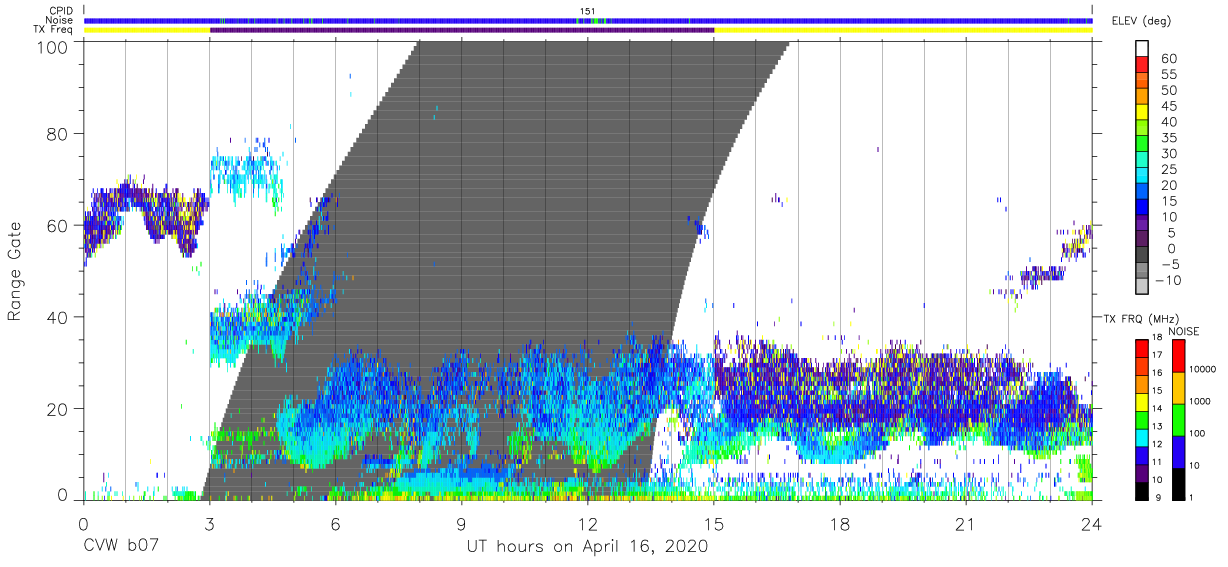
Task: Select the lightest gray bottom elevation swatch
Action: tap(1142, 285)
